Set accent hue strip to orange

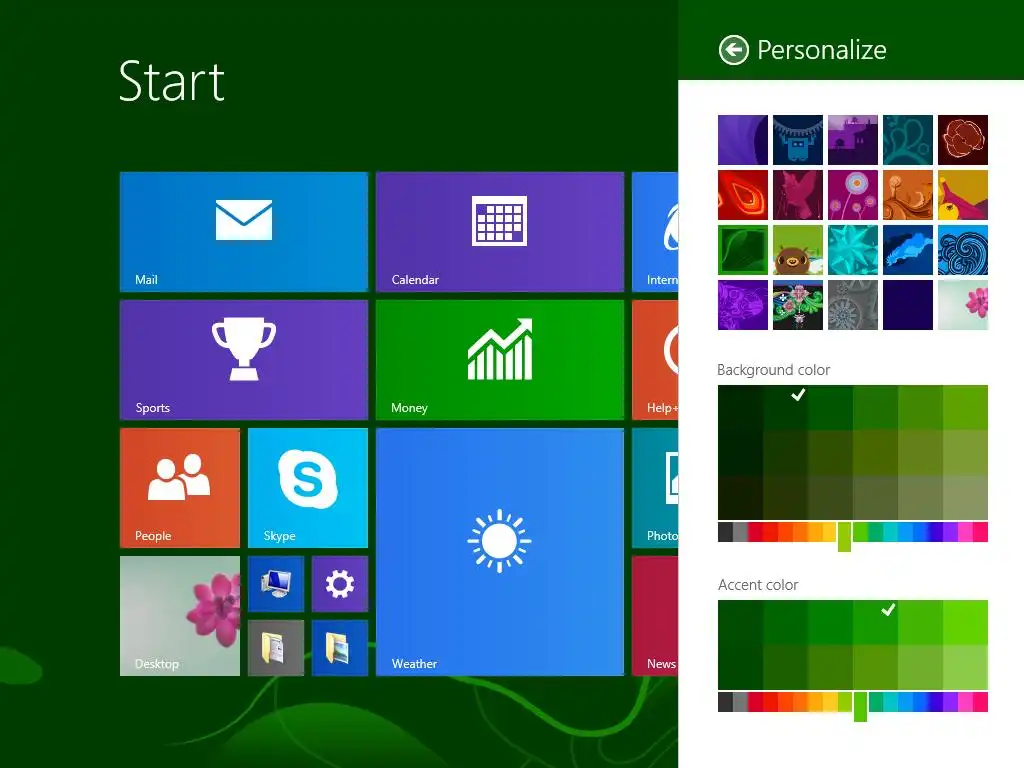coord(800,702)
